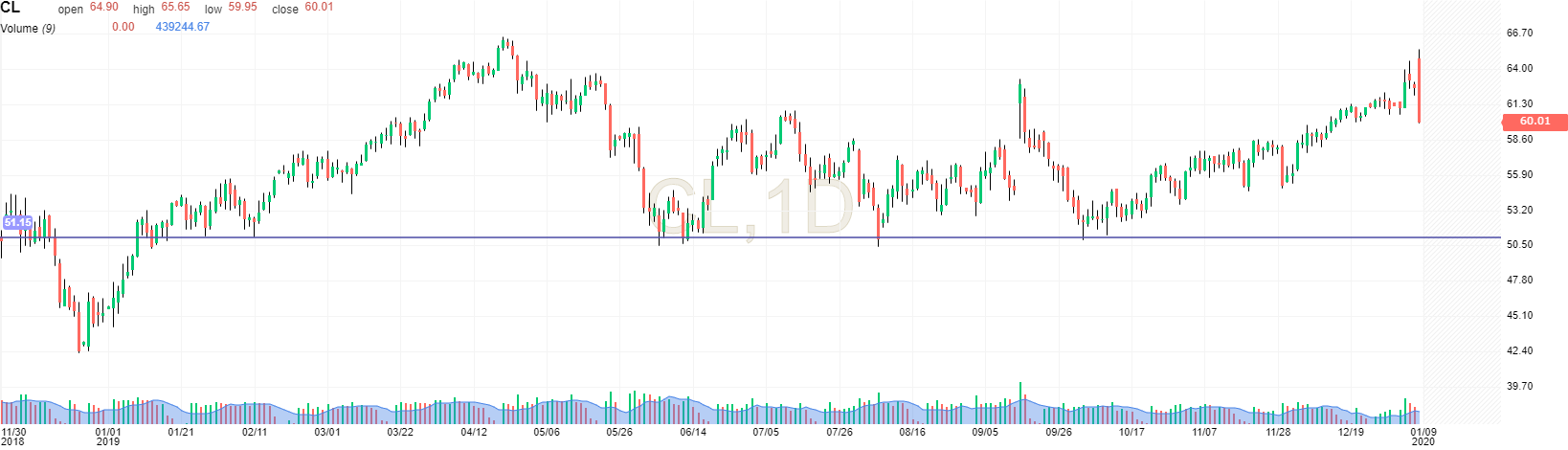Click the CL,1D watermark text
Viewport: 1568px width, 450px height.
[x=748, y=208]
